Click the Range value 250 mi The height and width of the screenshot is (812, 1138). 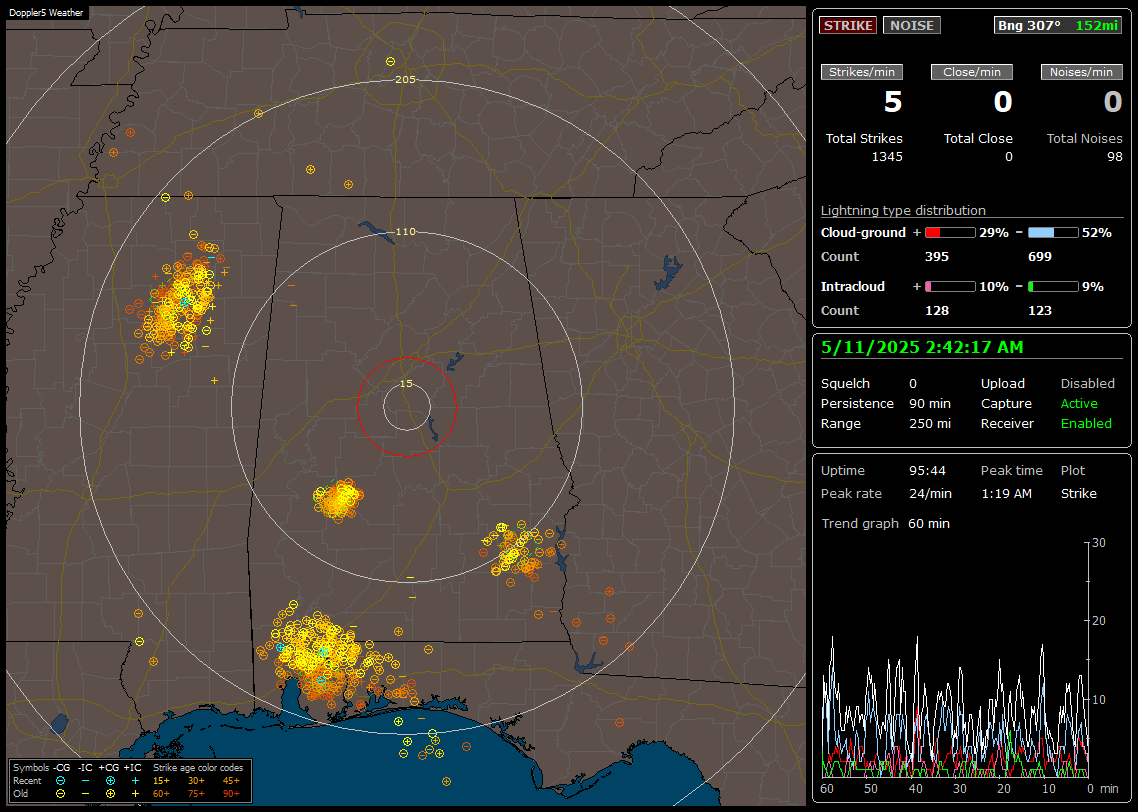[930, 424]
